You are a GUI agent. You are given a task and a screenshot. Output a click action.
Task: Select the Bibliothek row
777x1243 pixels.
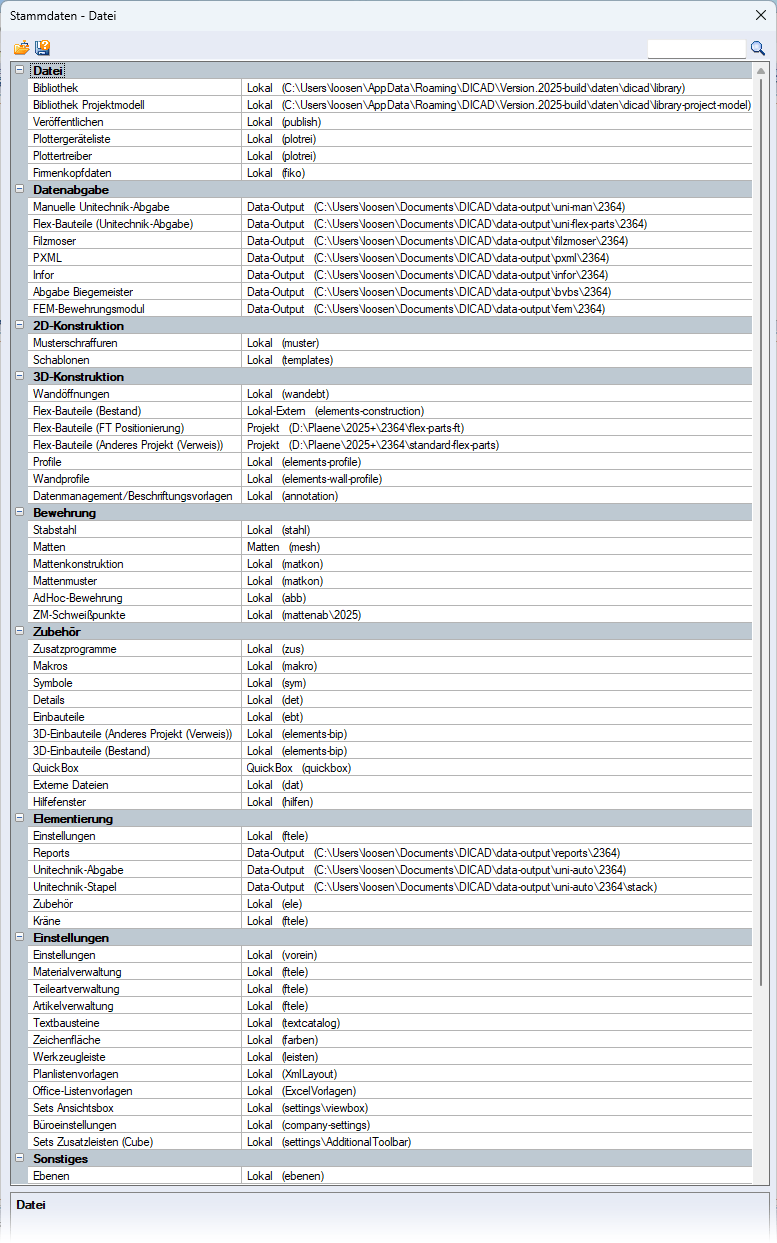(390, 88)
